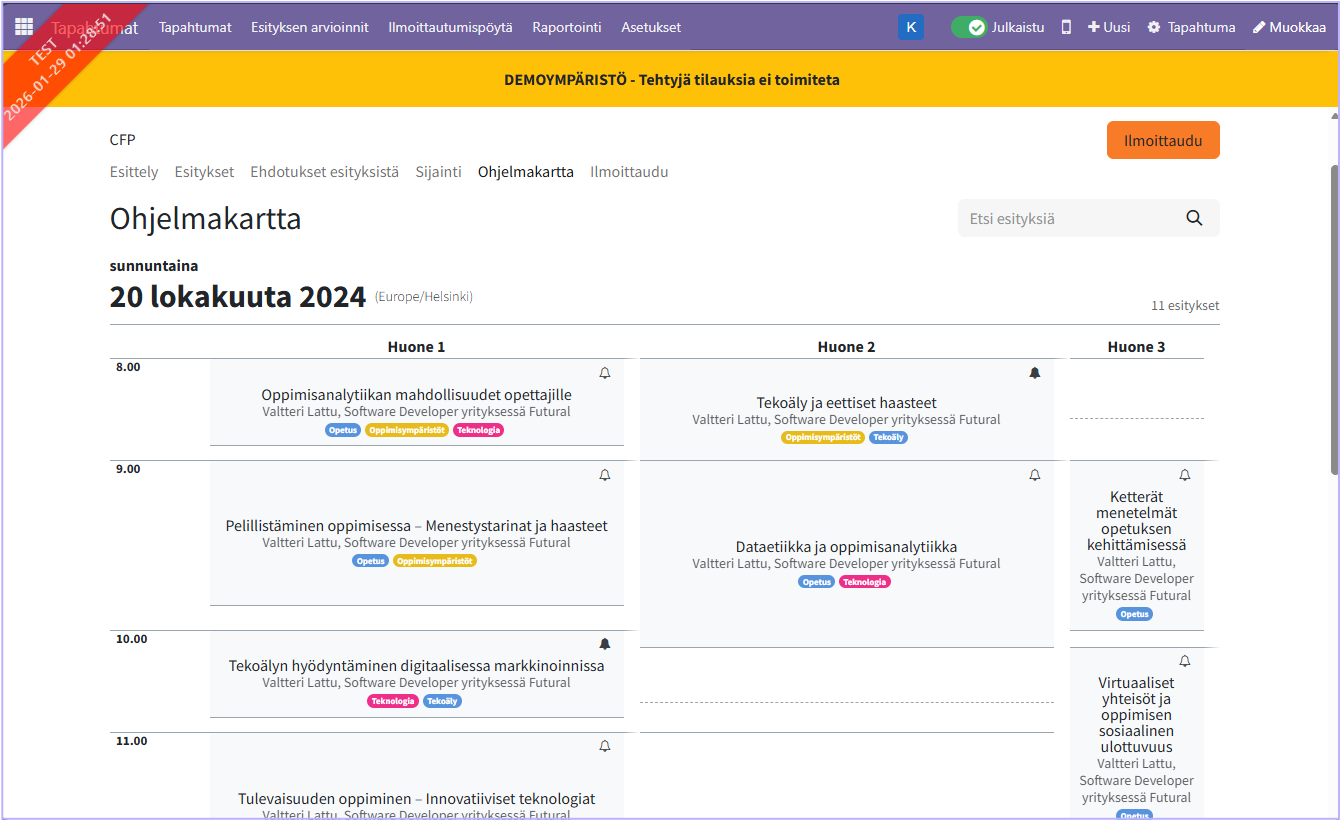This screenshot has width=1340, height=820.
Task: Click filled bell on Tekoäly ja eettiset haasteet
Action: [1034, 373]
